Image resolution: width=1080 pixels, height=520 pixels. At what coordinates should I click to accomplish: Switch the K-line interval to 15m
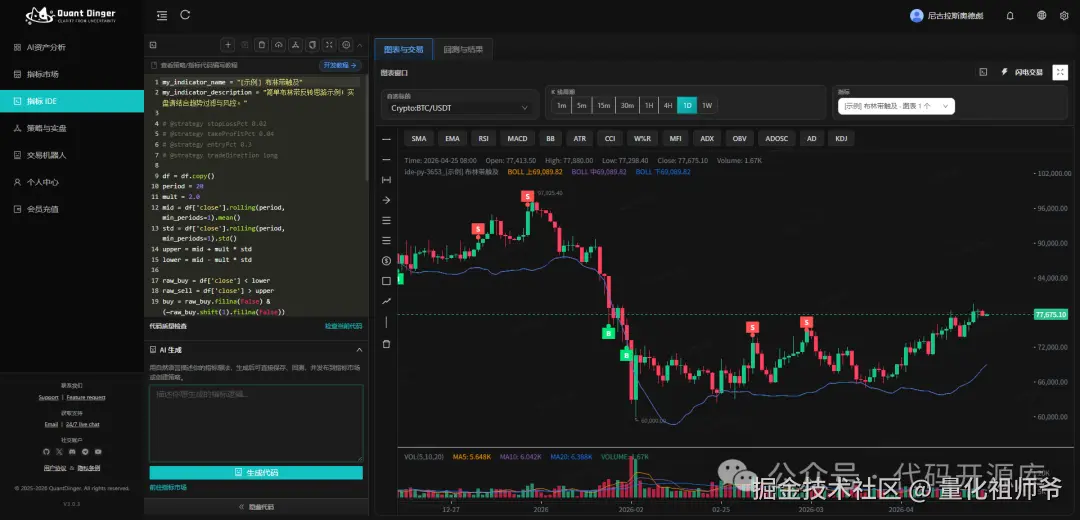604,105
